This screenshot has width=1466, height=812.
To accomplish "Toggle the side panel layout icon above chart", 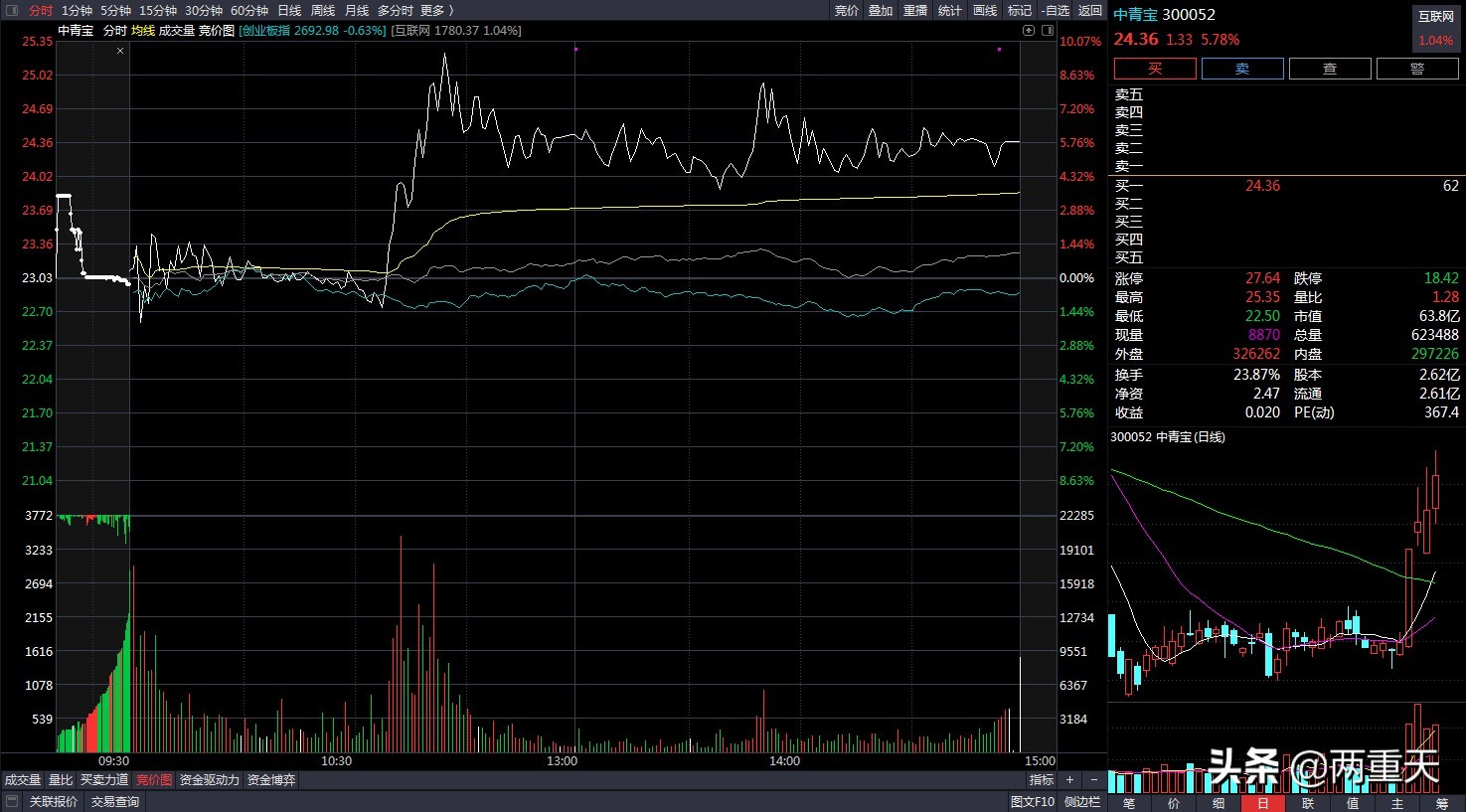I will [x=1048, y=30].
